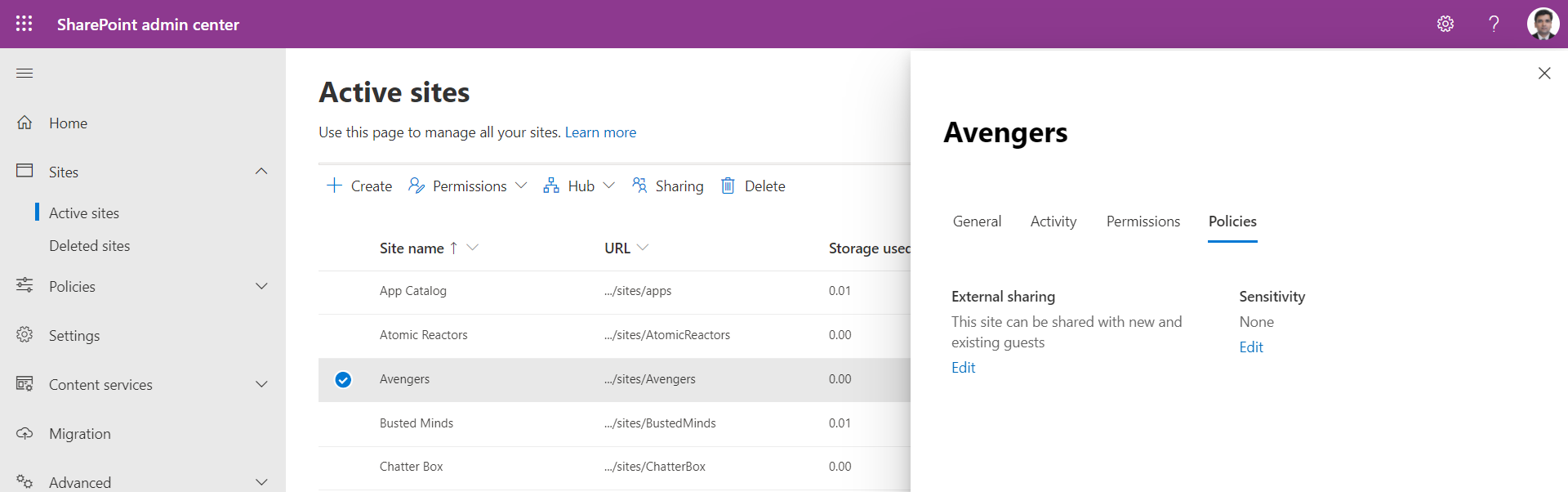Click the Sharing people icon
Screen dimensions: 1568x492
coord(639,186)
